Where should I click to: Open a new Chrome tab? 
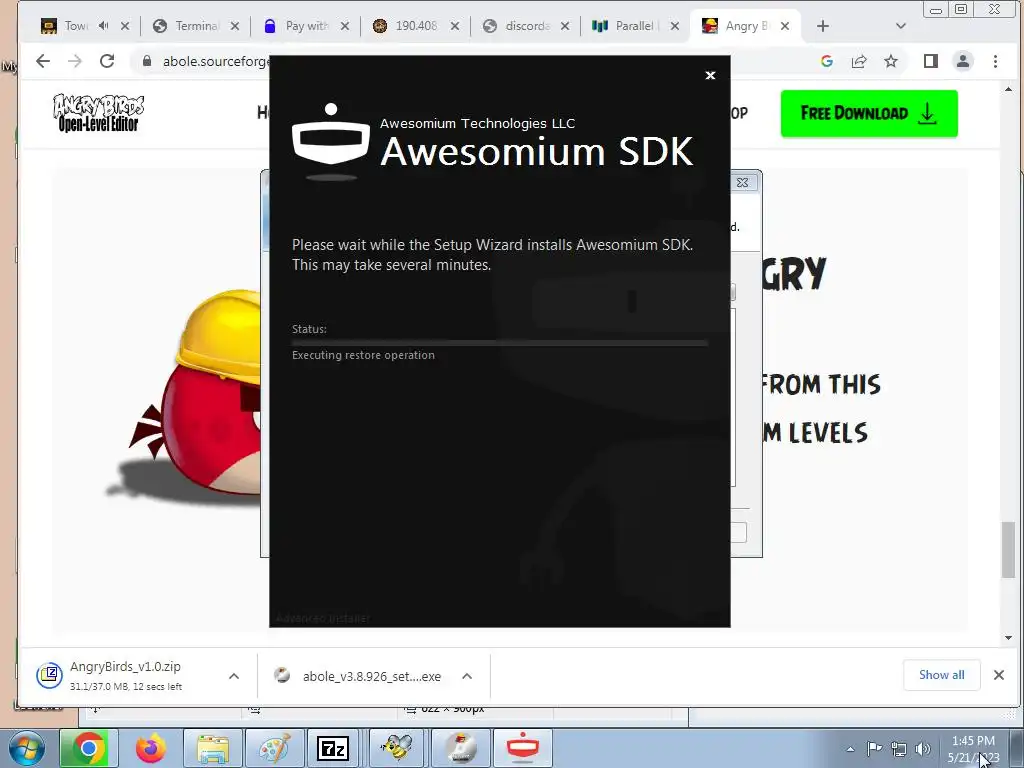tap(823, 26)
